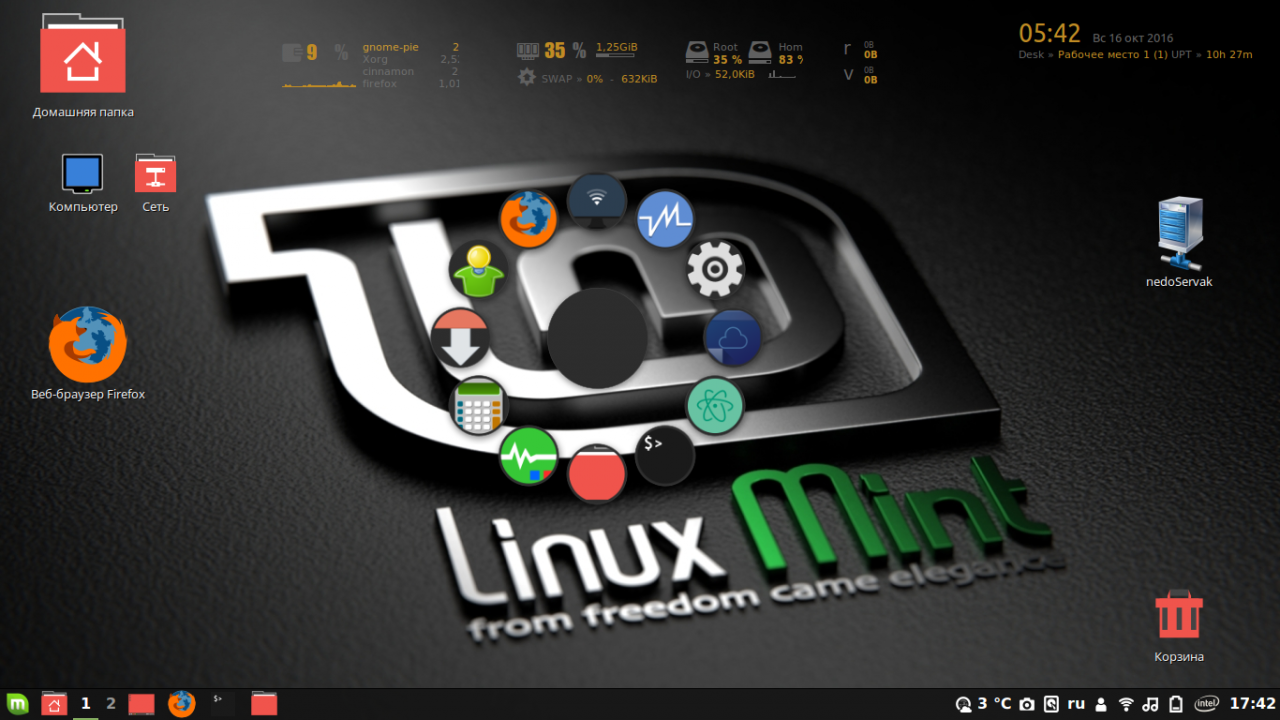Click the Вс 16 окт 2016 date text
Image resolution: width=1280 pixels, height=720 pixels.
pyautogui.click(x=1133, y=38)
